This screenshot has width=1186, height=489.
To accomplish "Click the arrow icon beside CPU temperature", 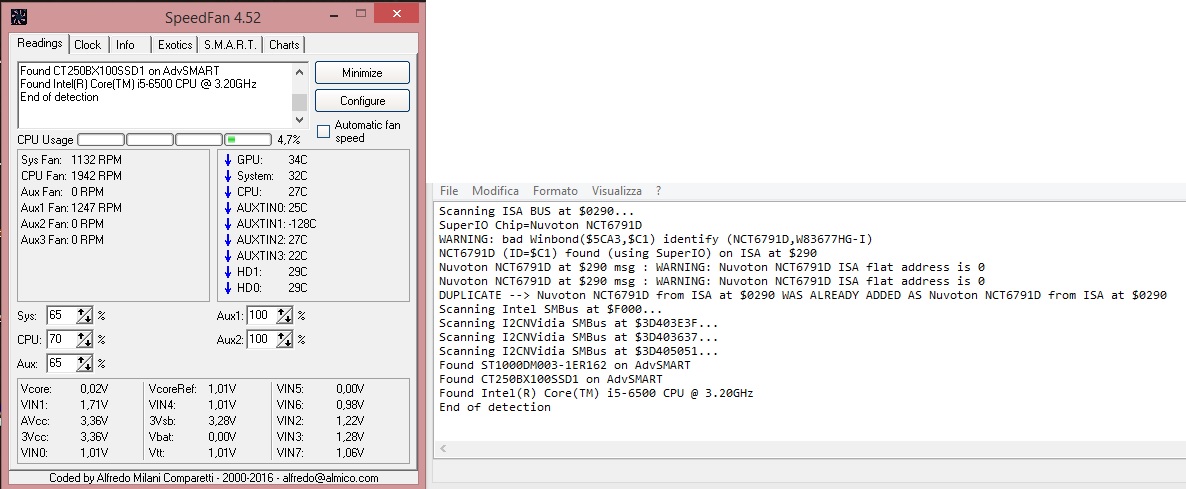I will [228, 192].
